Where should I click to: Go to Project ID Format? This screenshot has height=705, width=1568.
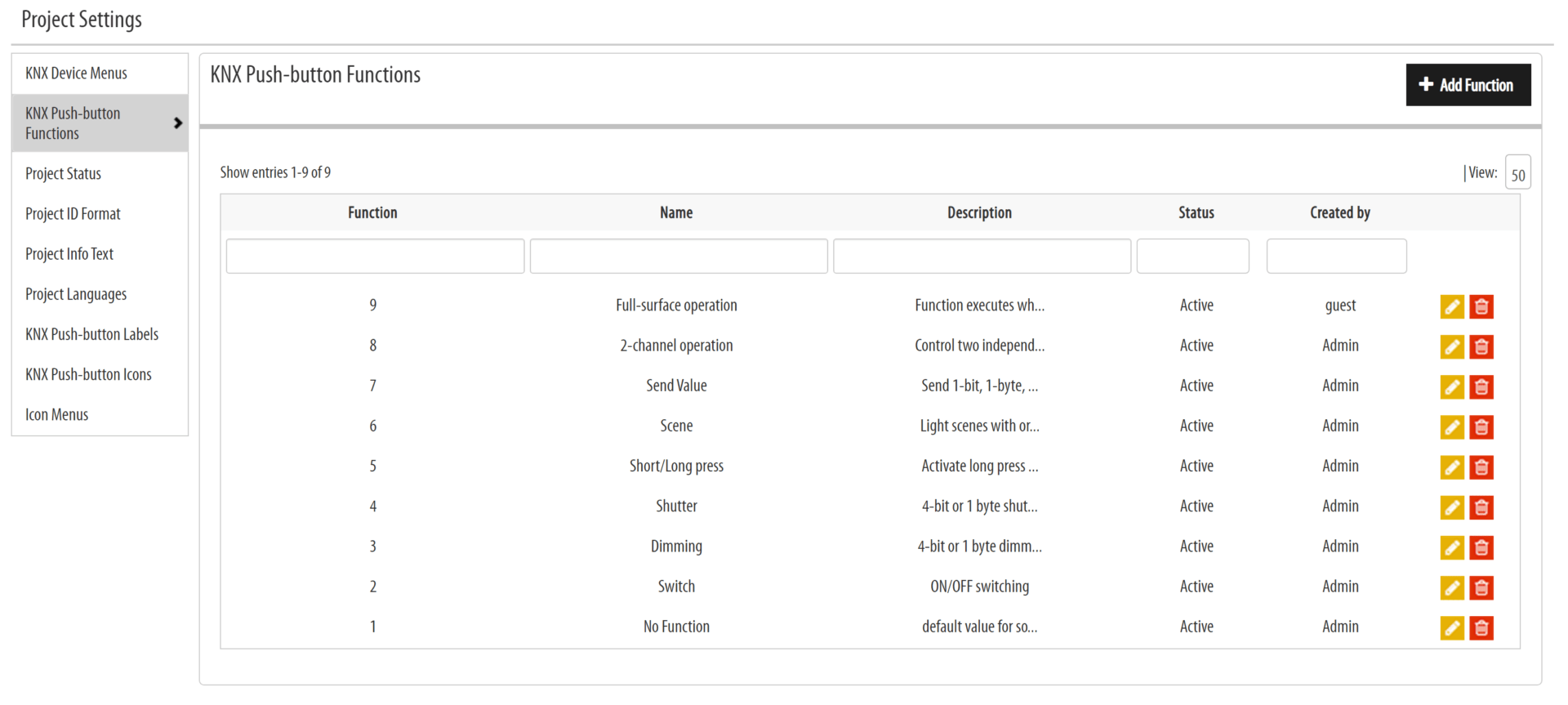[x=100, y=213]
